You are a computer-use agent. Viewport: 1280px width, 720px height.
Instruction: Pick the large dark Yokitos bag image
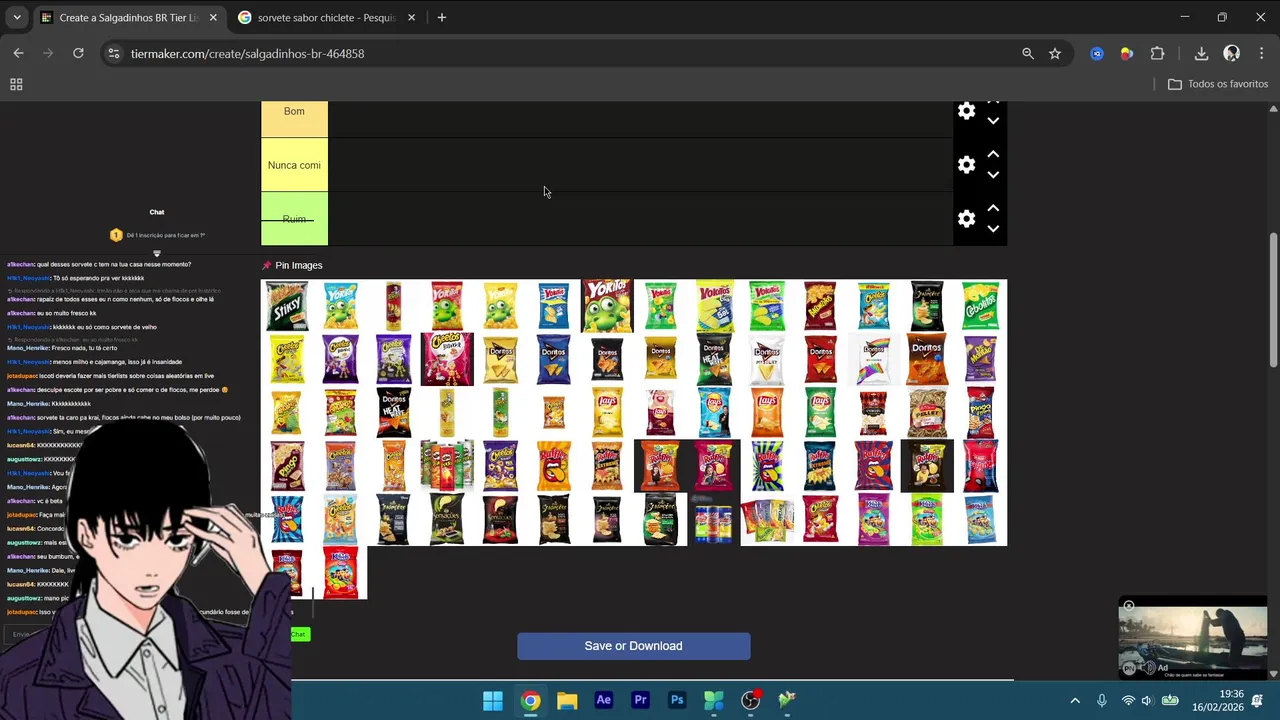pos(607,306)
